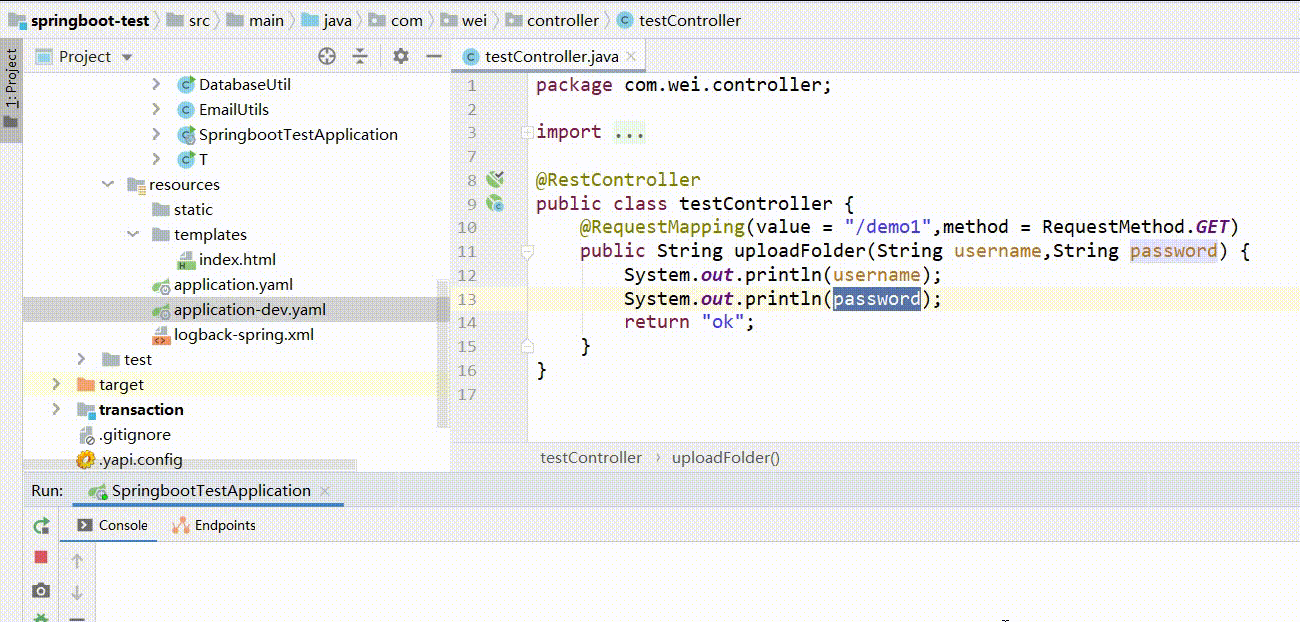This screenshot has width=1300, height=622.
Task: Click the Rerun icon in the Run panel
Action: [41, 526]
